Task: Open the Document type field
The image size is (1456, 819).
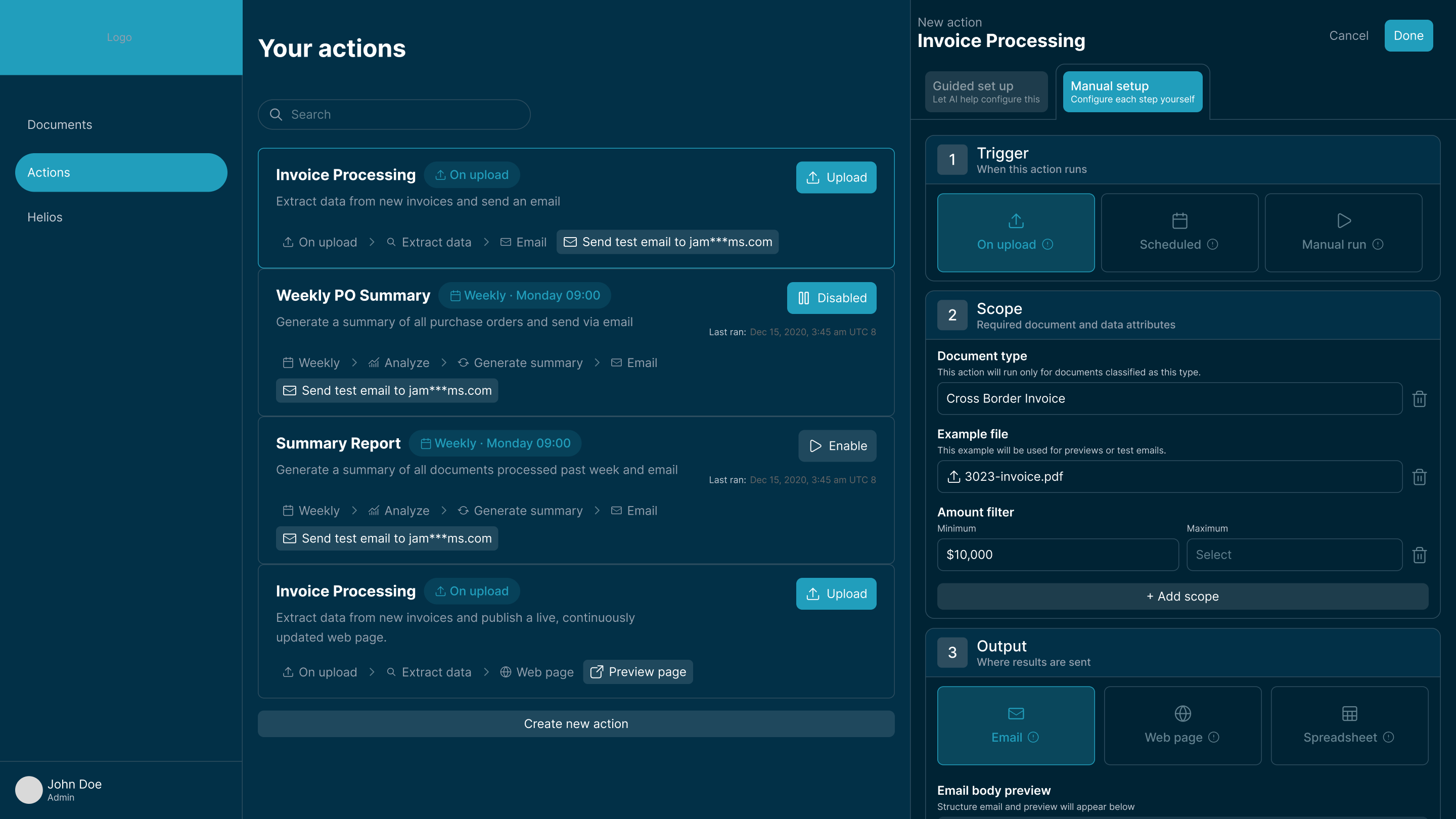Action: coord(1169,398)
